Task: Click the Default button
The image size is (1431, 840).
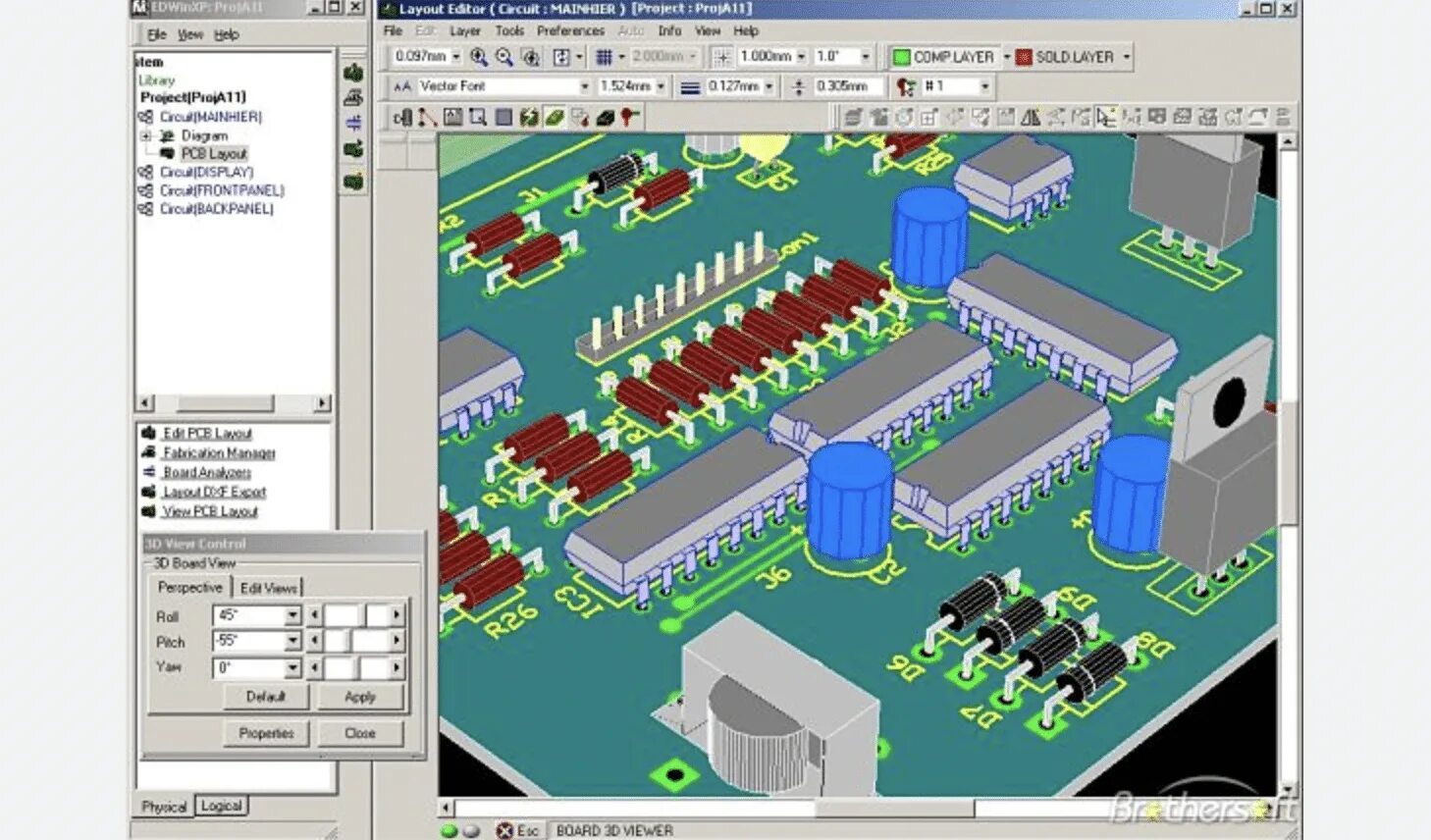Action: click(265, 697)
